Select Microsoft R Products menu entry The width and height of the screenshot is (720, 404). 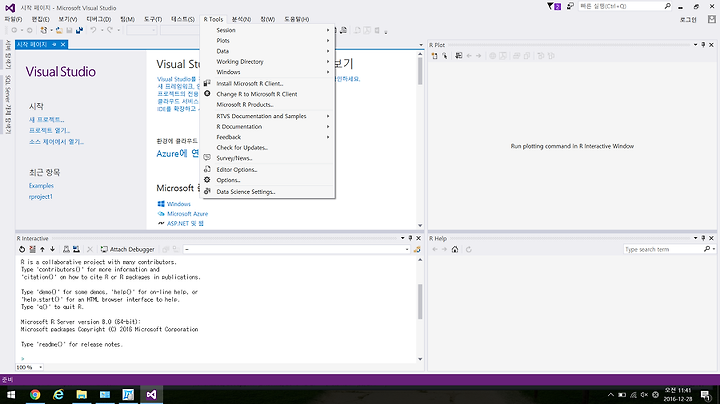(268, 105)
